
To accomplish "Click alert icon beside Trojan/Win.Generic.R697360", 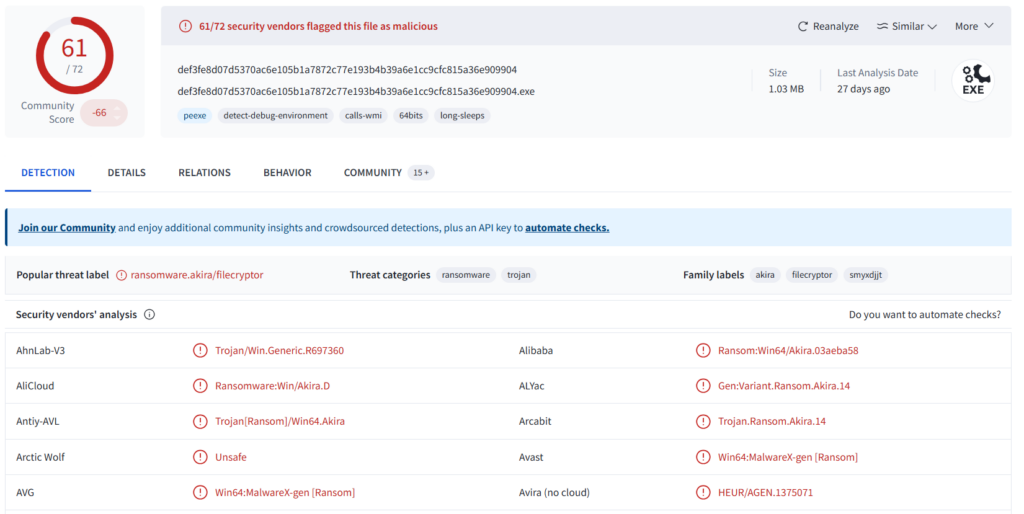I will click(201, 351).
